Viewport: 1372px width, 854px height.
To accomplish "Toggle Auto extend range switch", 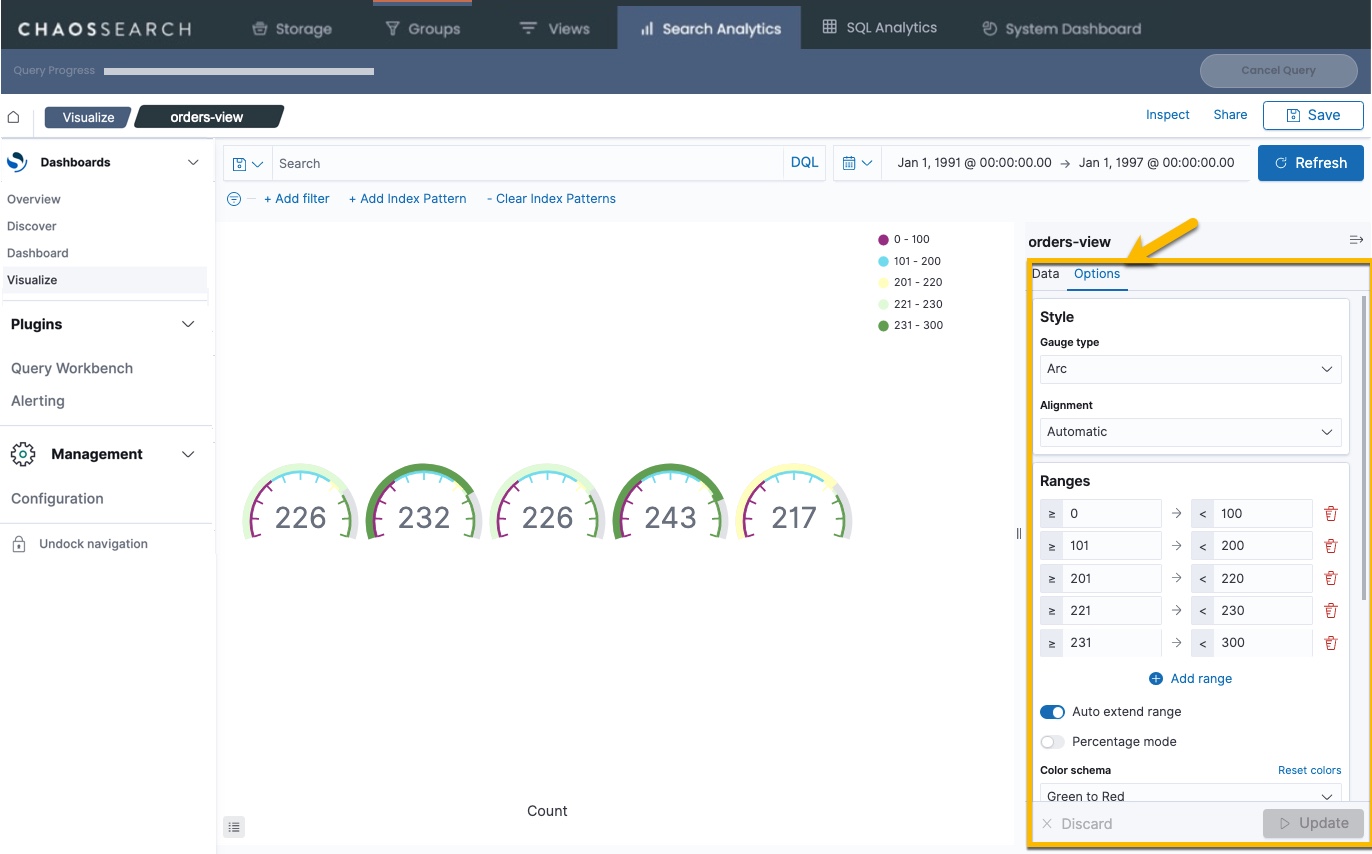I will tap(1052, 712).
